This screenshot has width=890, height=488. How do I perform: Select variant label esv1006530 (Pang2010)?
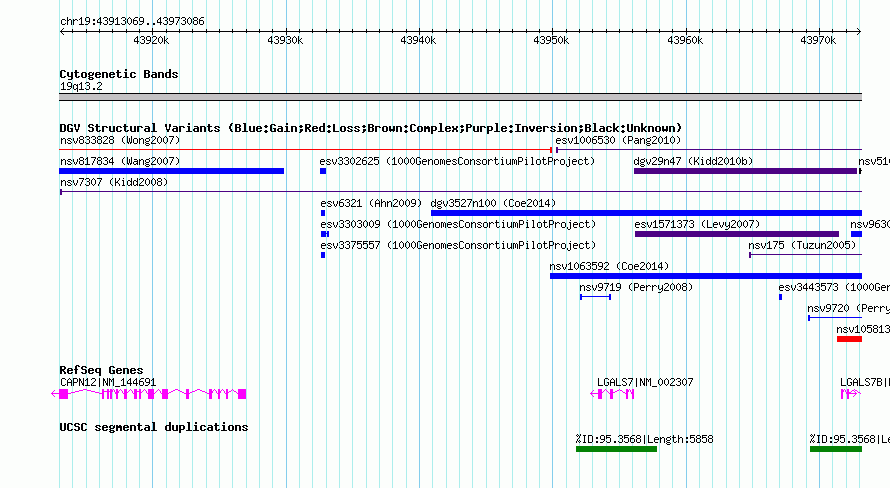(618, 140)
